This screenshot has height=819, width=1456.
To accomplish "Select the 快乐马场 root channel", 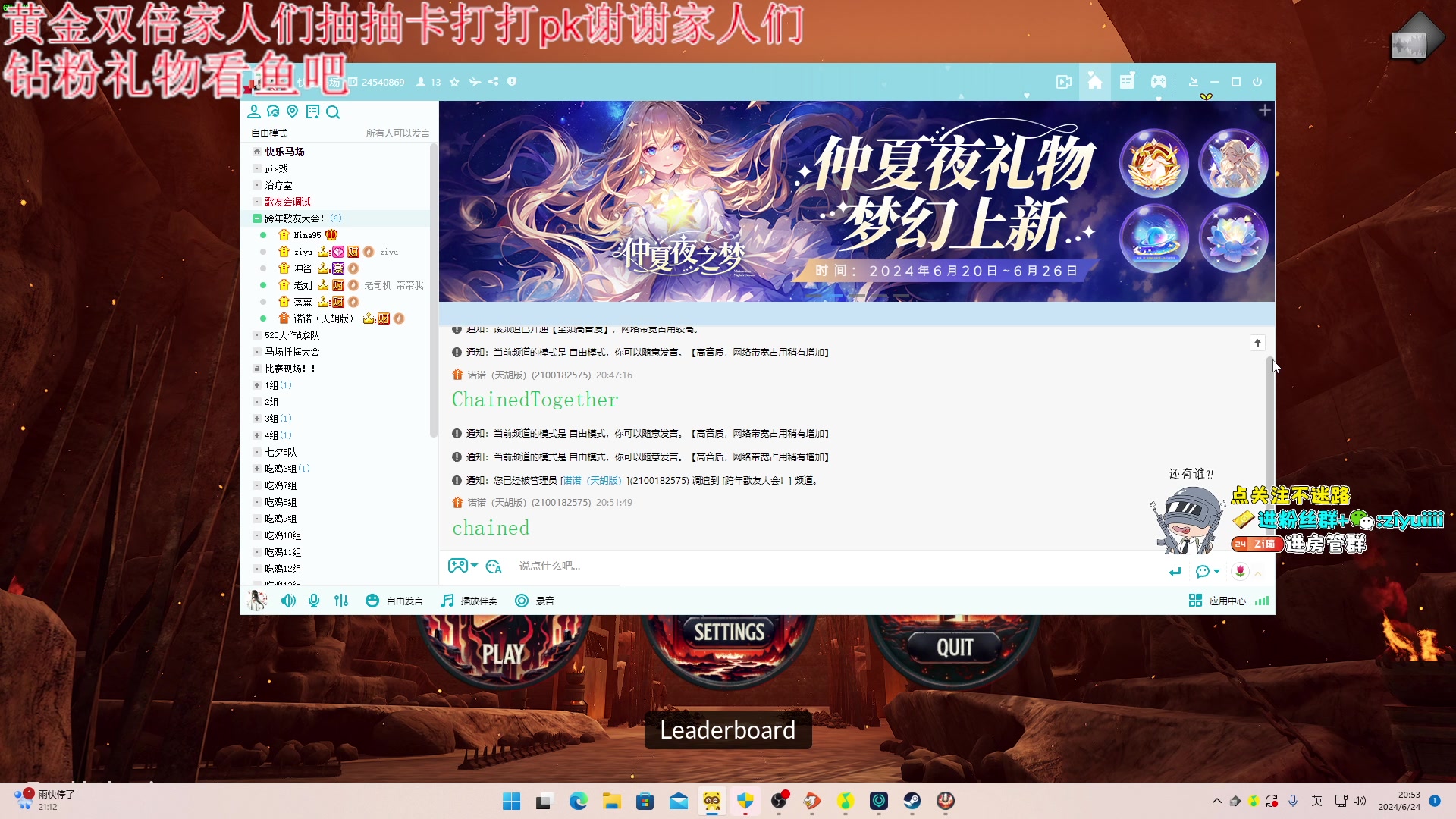I will coord(284,152).
